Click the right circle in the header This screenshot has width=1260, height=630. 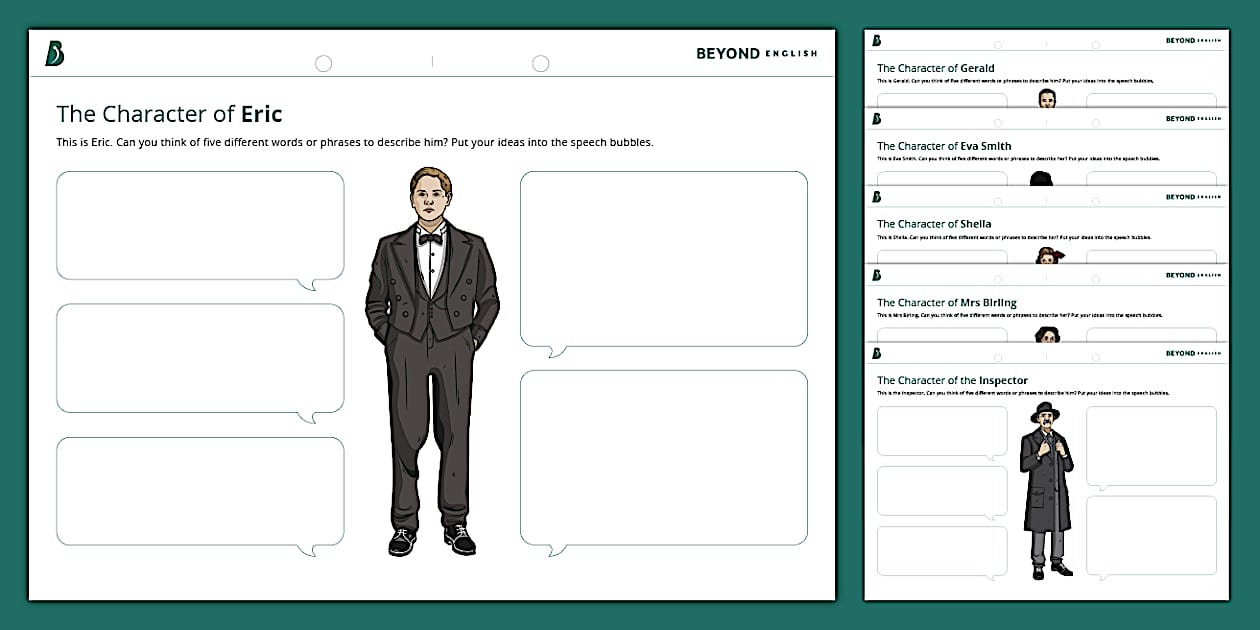click(x=540, y=62)
